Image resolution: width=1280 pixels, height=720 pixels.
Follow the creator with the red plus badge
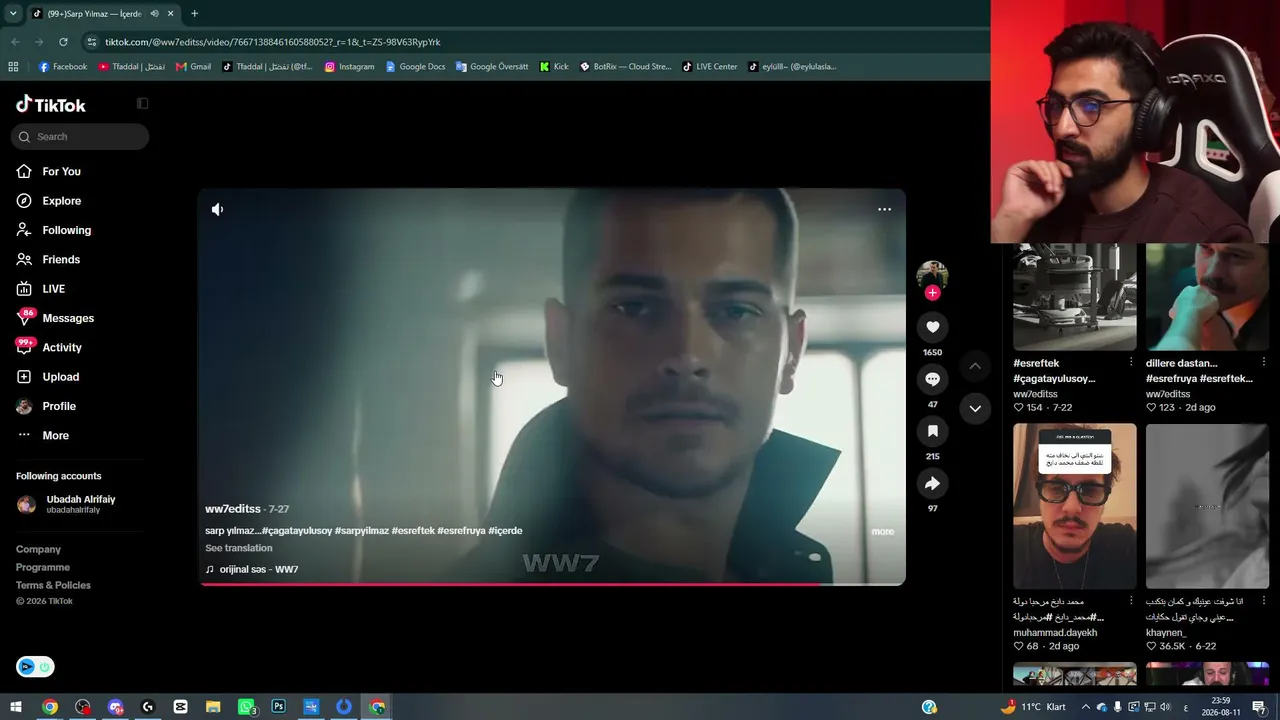[x=932, y=292]
